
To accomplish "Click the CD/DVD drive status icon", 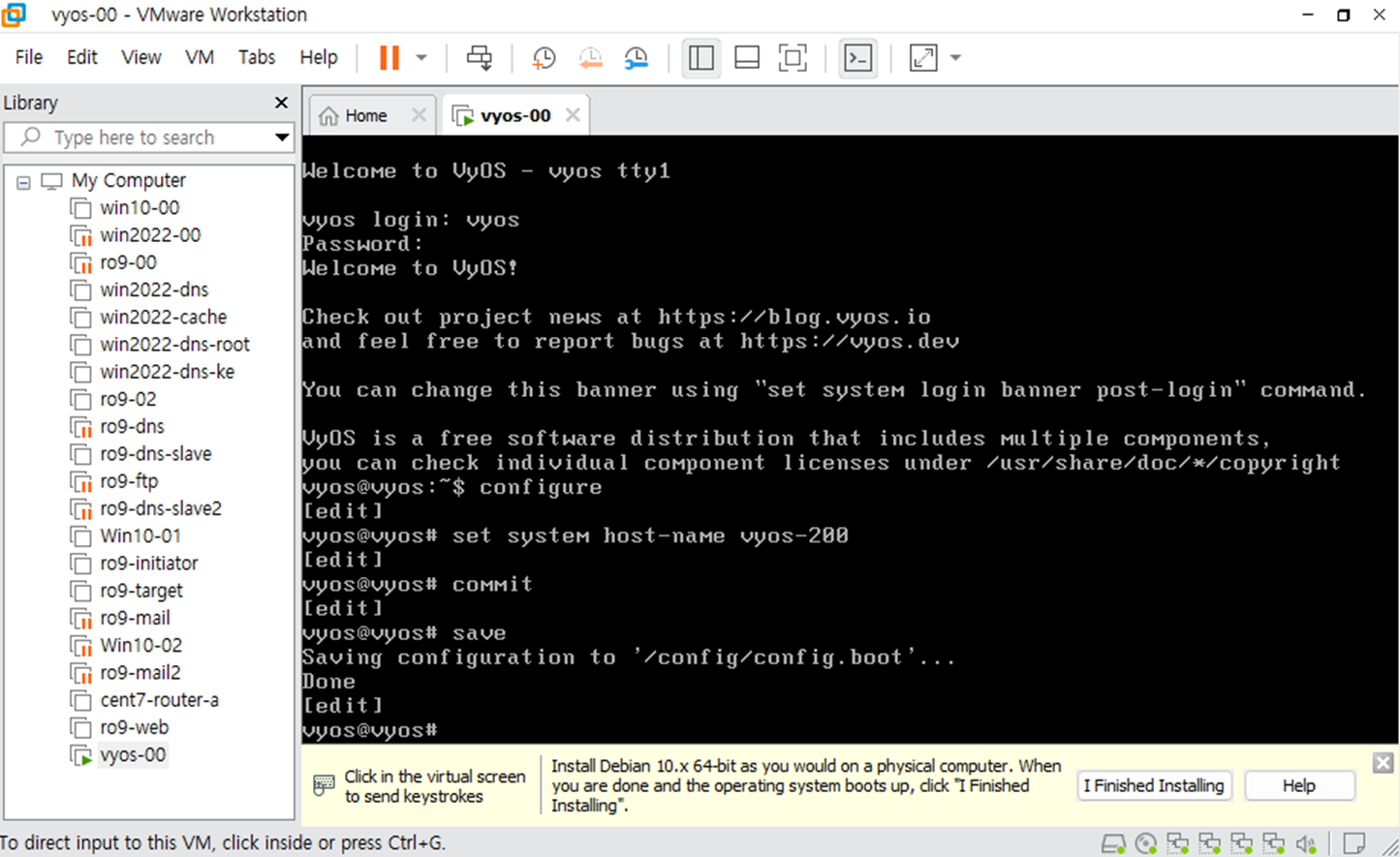I will (1146, 843).
